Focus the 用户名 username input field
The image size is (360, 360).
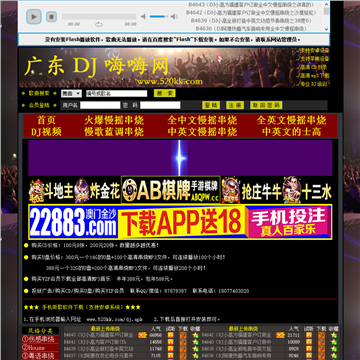pyautogui.click(x=100, y=105)
